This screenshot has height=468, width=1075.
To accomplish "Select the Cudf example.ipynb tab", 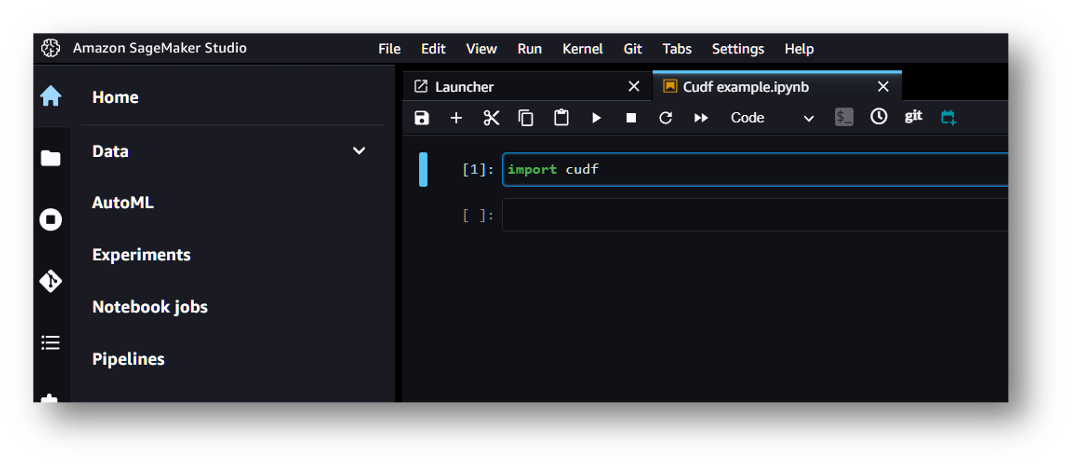I will point(777,86).
